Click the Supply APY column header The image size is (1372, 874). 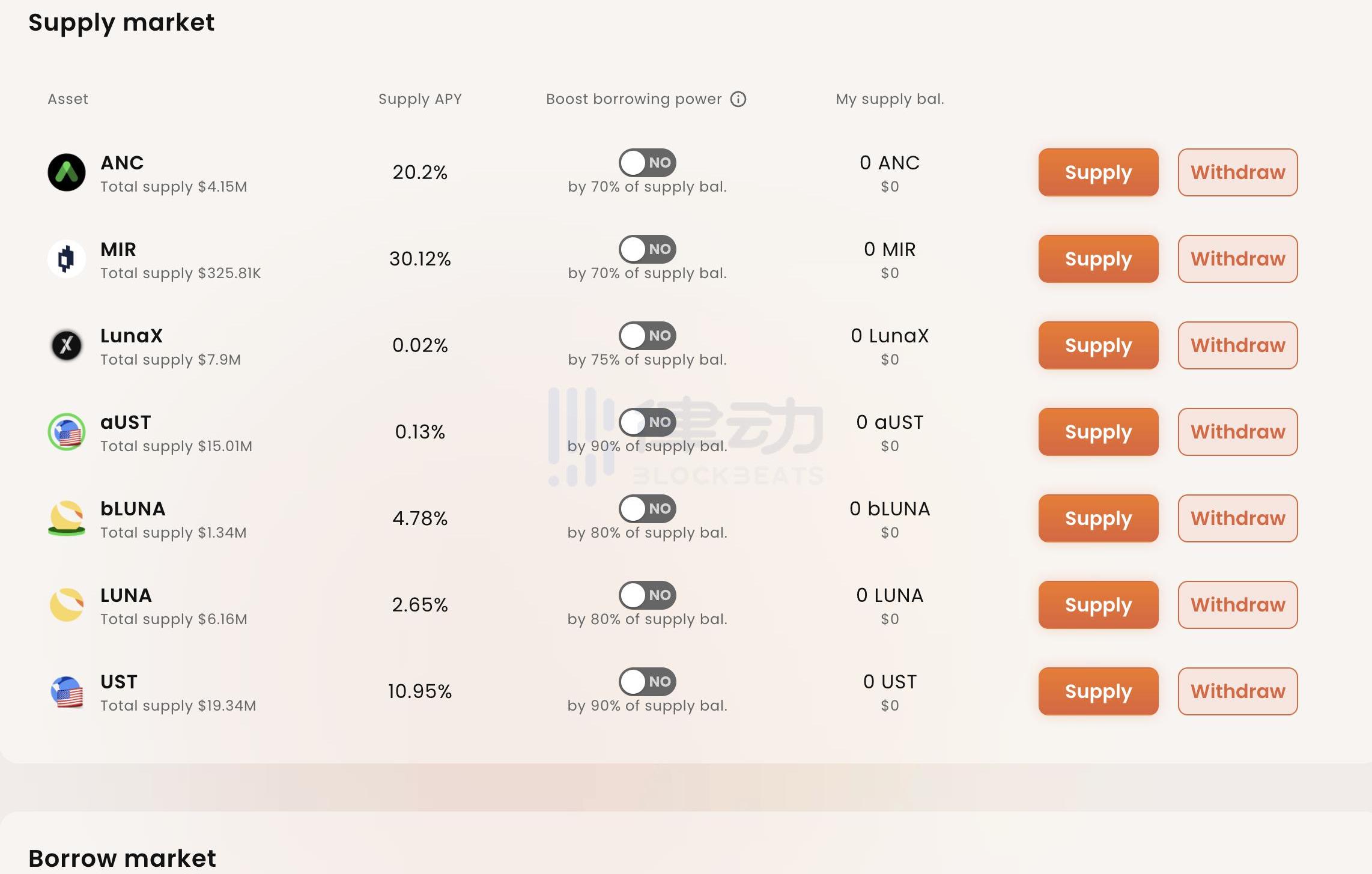coord(420,99)
